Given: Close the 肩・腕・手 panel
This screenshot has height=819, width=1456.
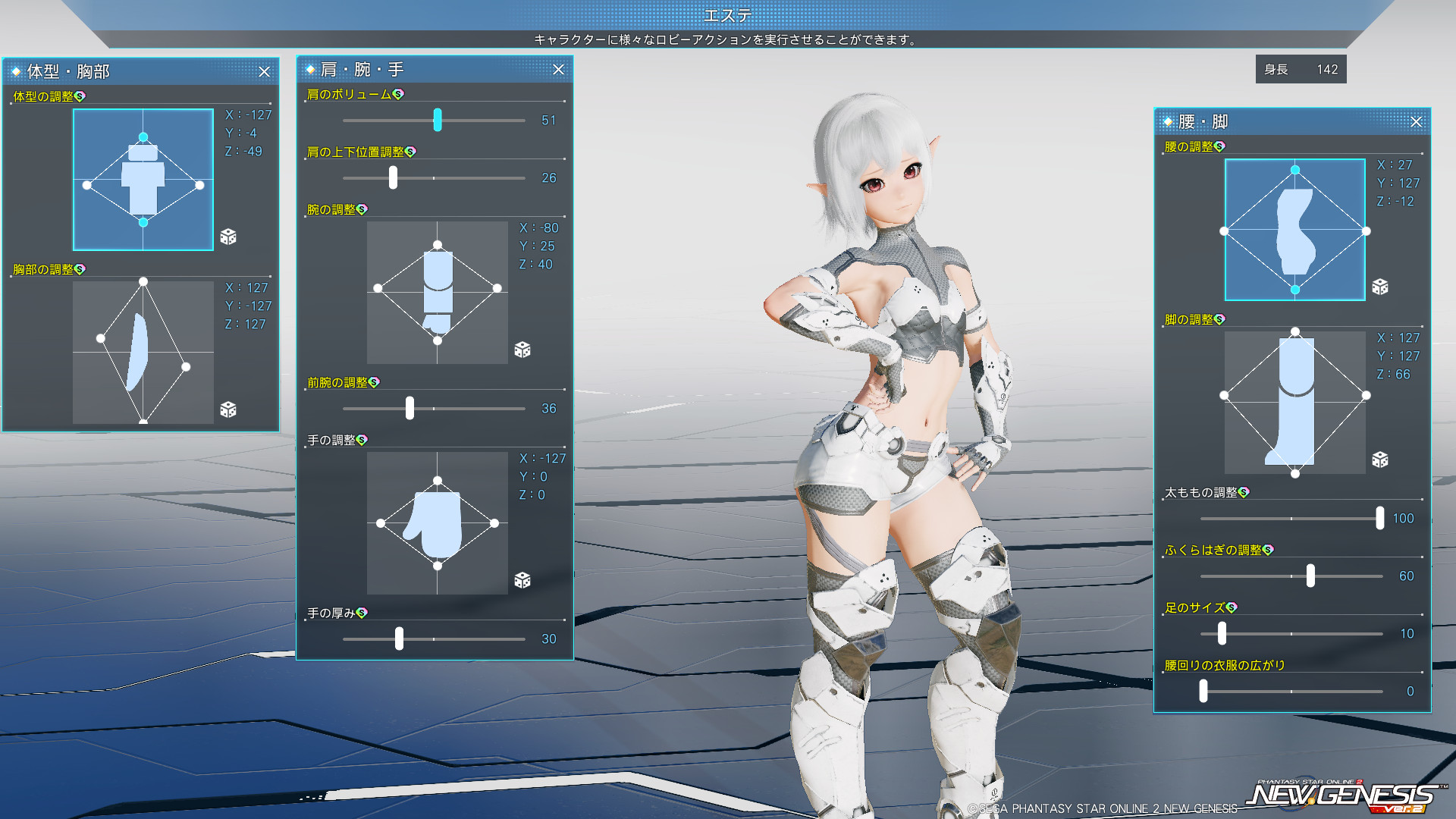Looking at the screenshot, I should tap(559, 70).
